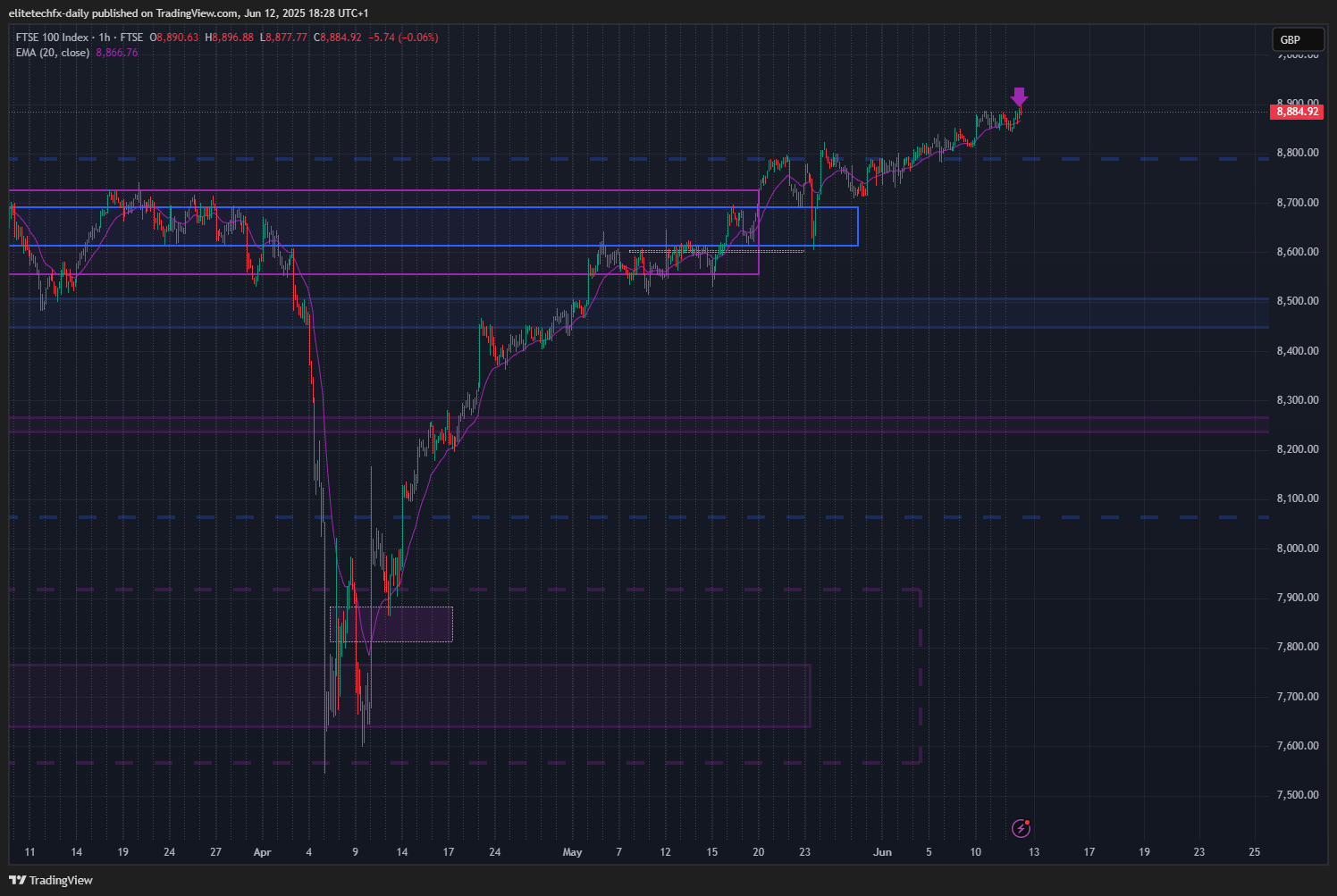Click the 27 date label on time axis
The image size is (1337, 896).
coord(215,852)
